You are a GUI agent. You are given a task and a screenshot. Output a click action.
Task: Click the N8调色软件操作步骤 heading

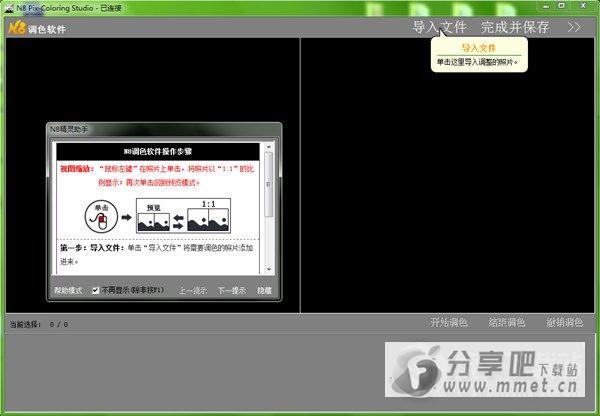(x=158, y=152)
